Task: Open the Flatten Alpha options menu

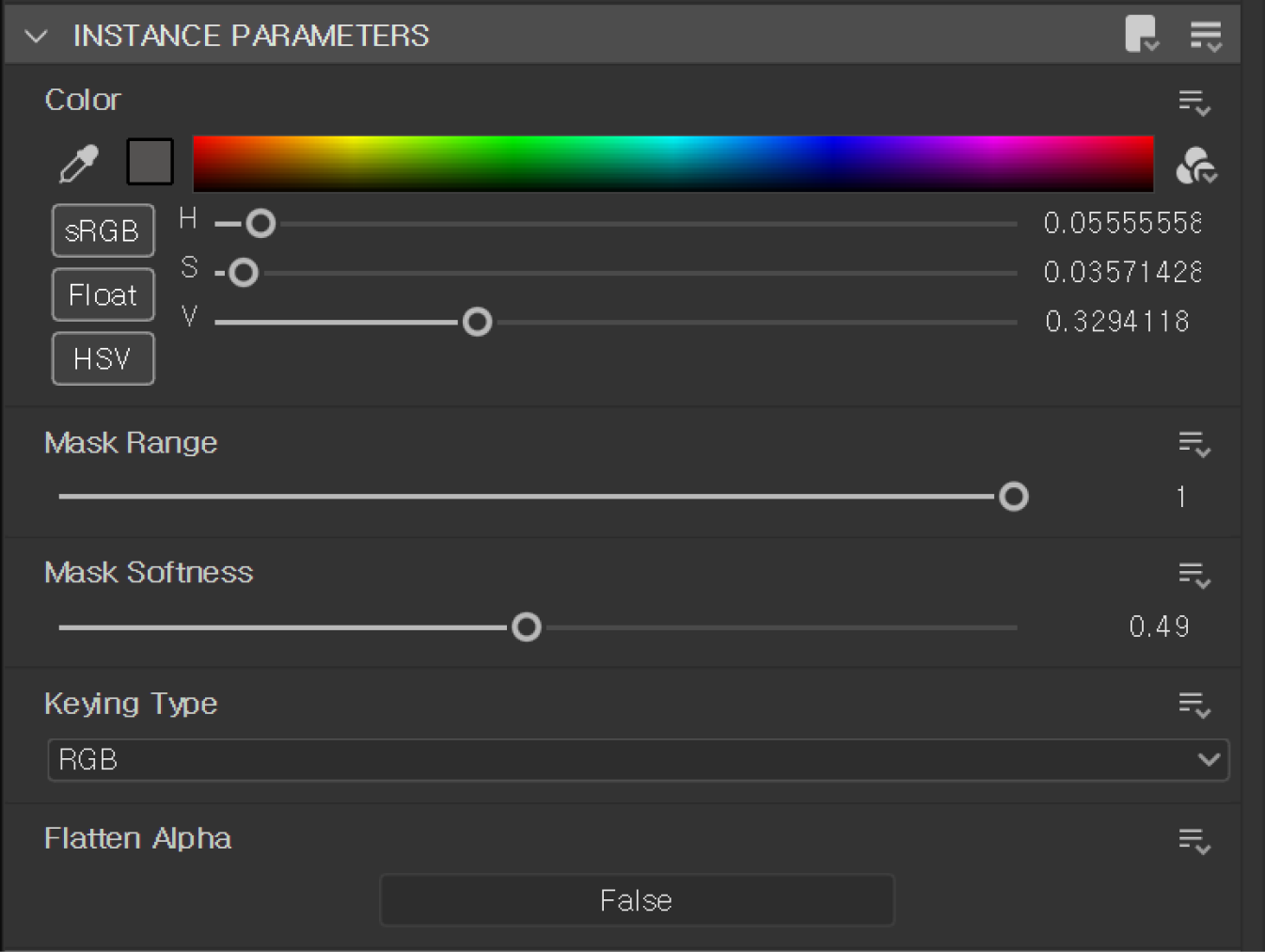Action: (x=1194, y=841)
